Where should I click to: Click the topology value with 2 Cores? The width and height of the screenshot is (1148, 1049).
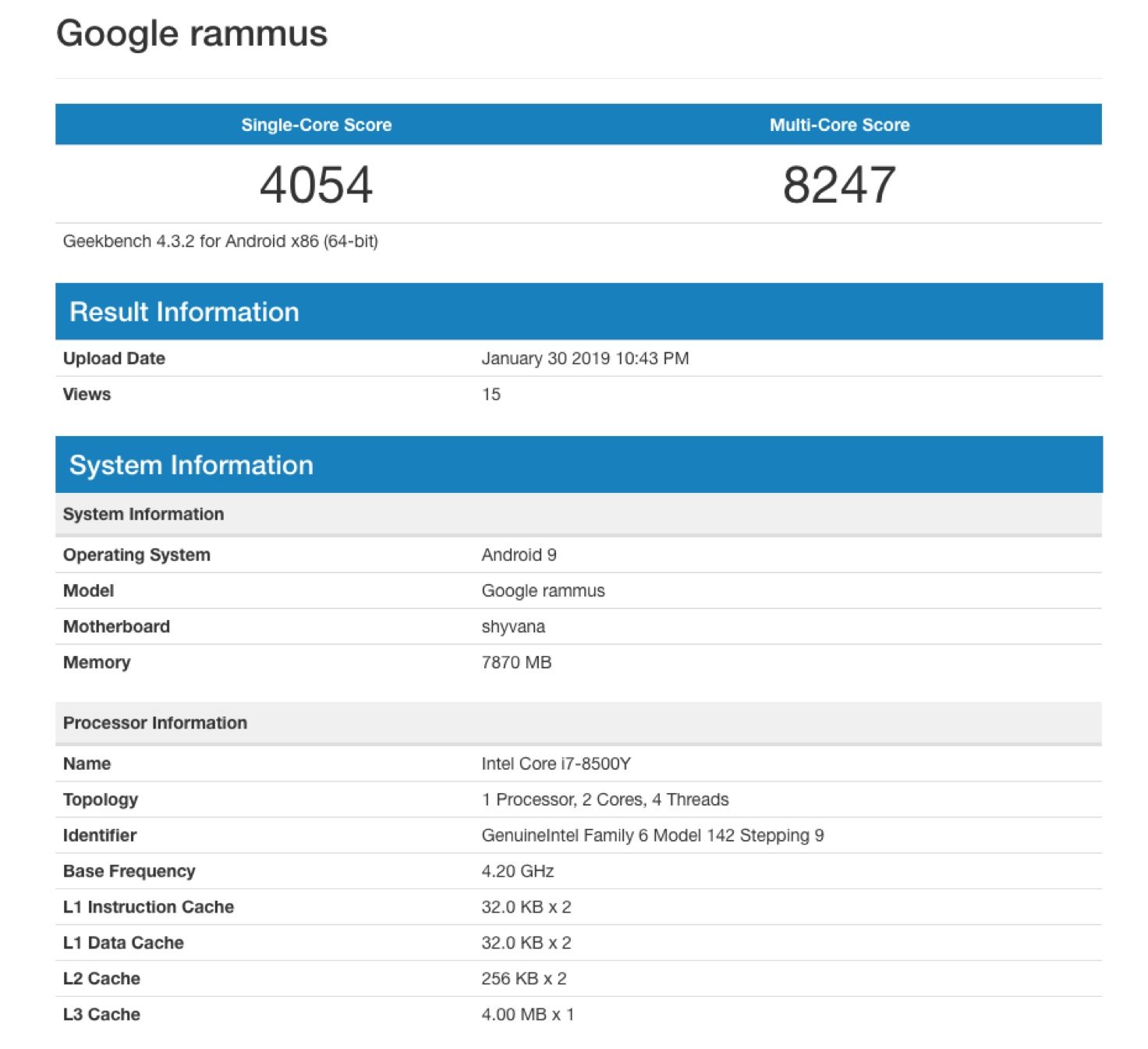pyautogui.click(x=604, y=799)
